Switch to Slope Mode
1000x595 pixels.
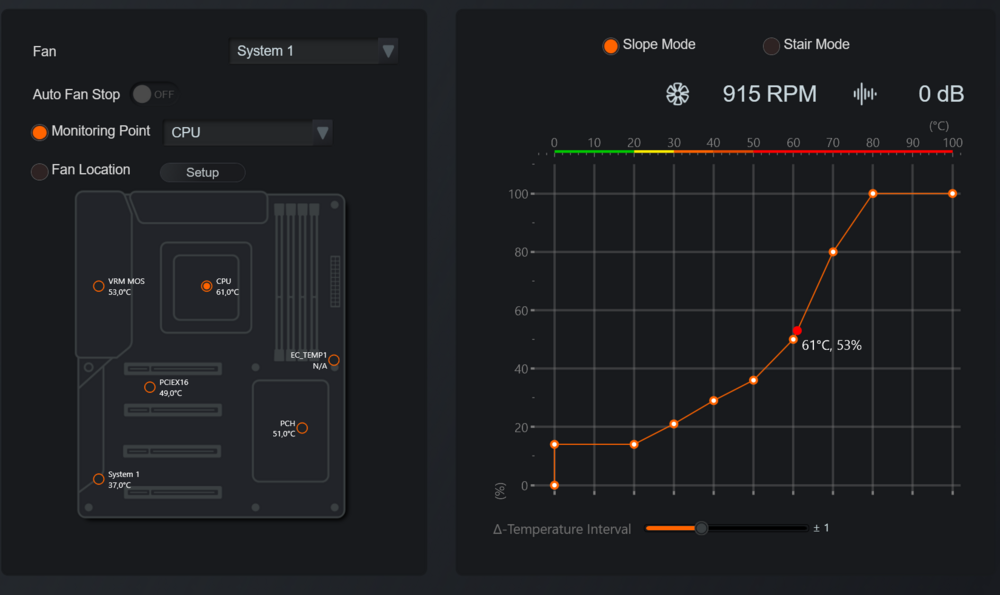coord(610,46)
